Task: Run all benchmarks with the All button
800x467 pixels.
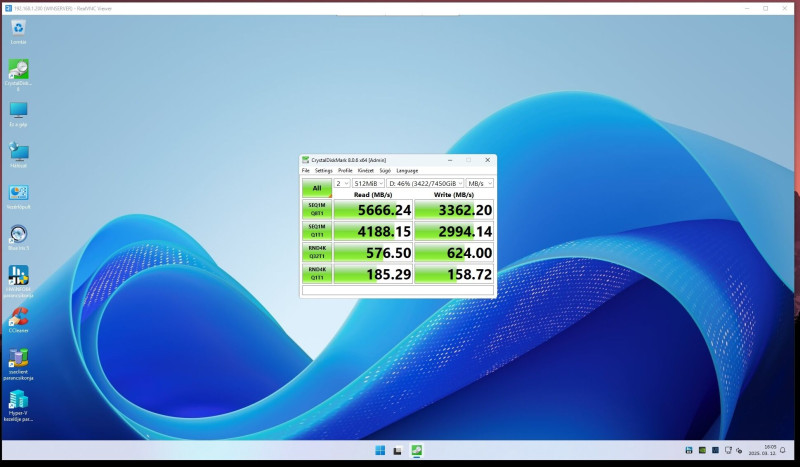Action: (x=317, y=188)
